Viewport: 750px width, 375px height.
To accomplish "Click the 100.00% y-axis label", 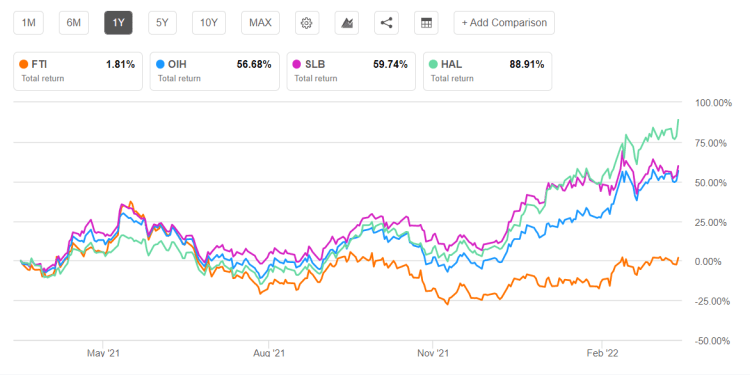I will tap(713, 103).
